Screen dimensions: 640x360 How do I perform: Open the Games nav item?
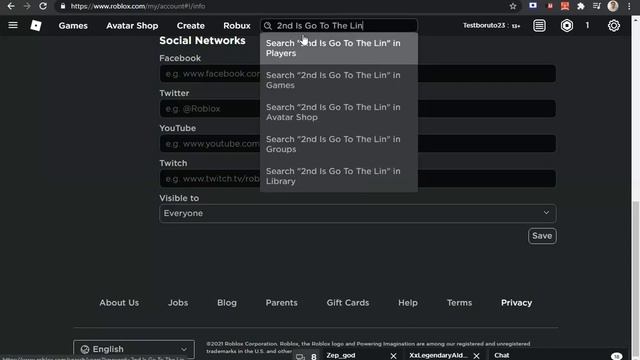[73, 25]
